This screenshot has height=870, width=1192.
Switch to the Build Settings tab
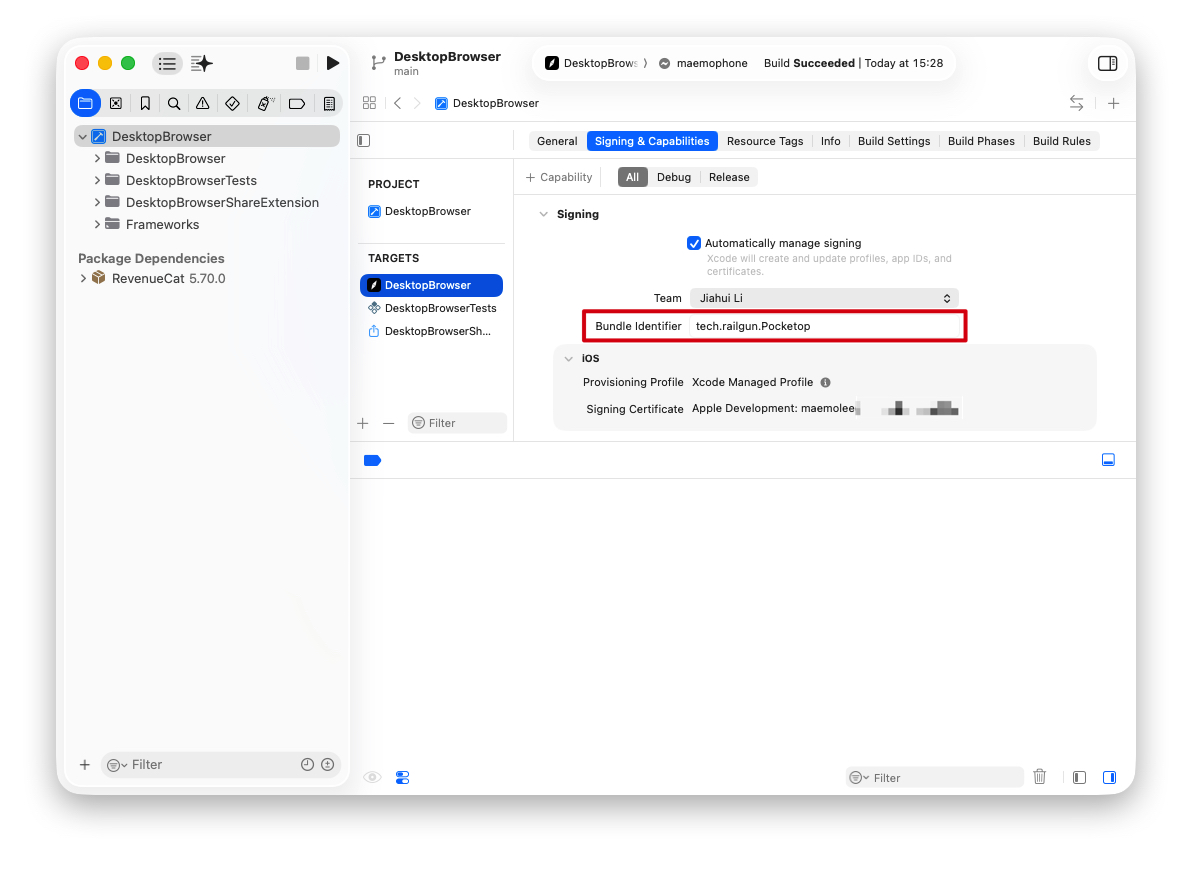click(x=893, y=141)
